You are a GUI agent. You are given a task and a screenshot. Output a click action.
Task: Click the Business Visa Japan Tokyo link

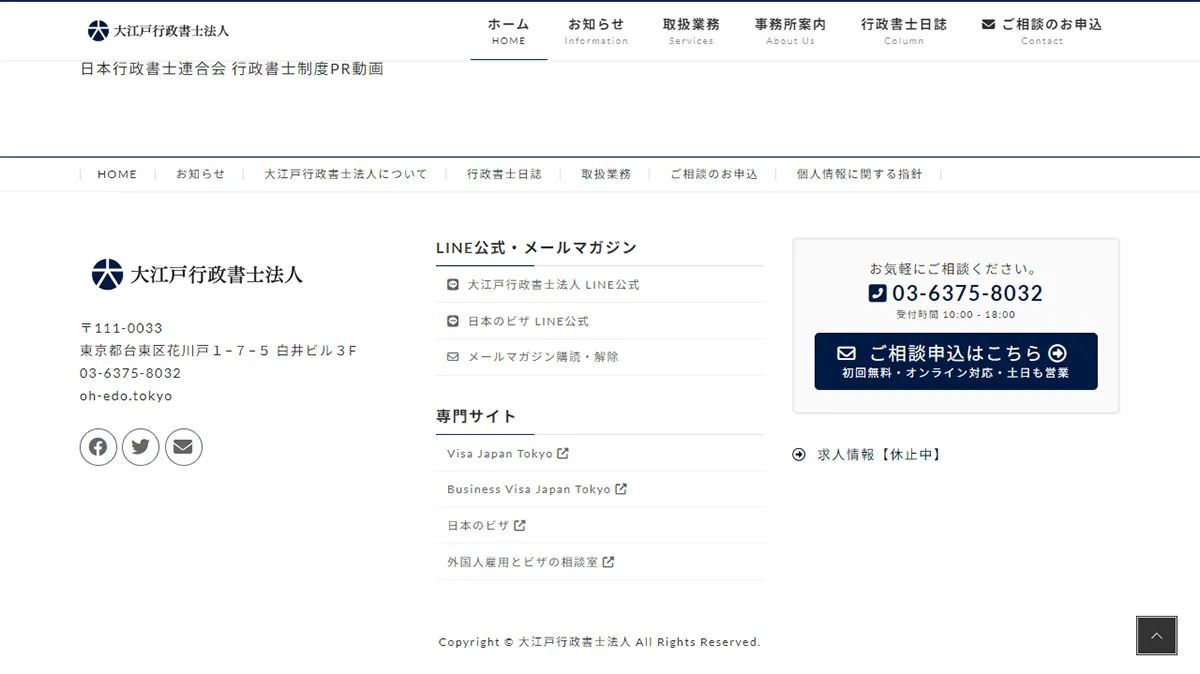[528, 489]
